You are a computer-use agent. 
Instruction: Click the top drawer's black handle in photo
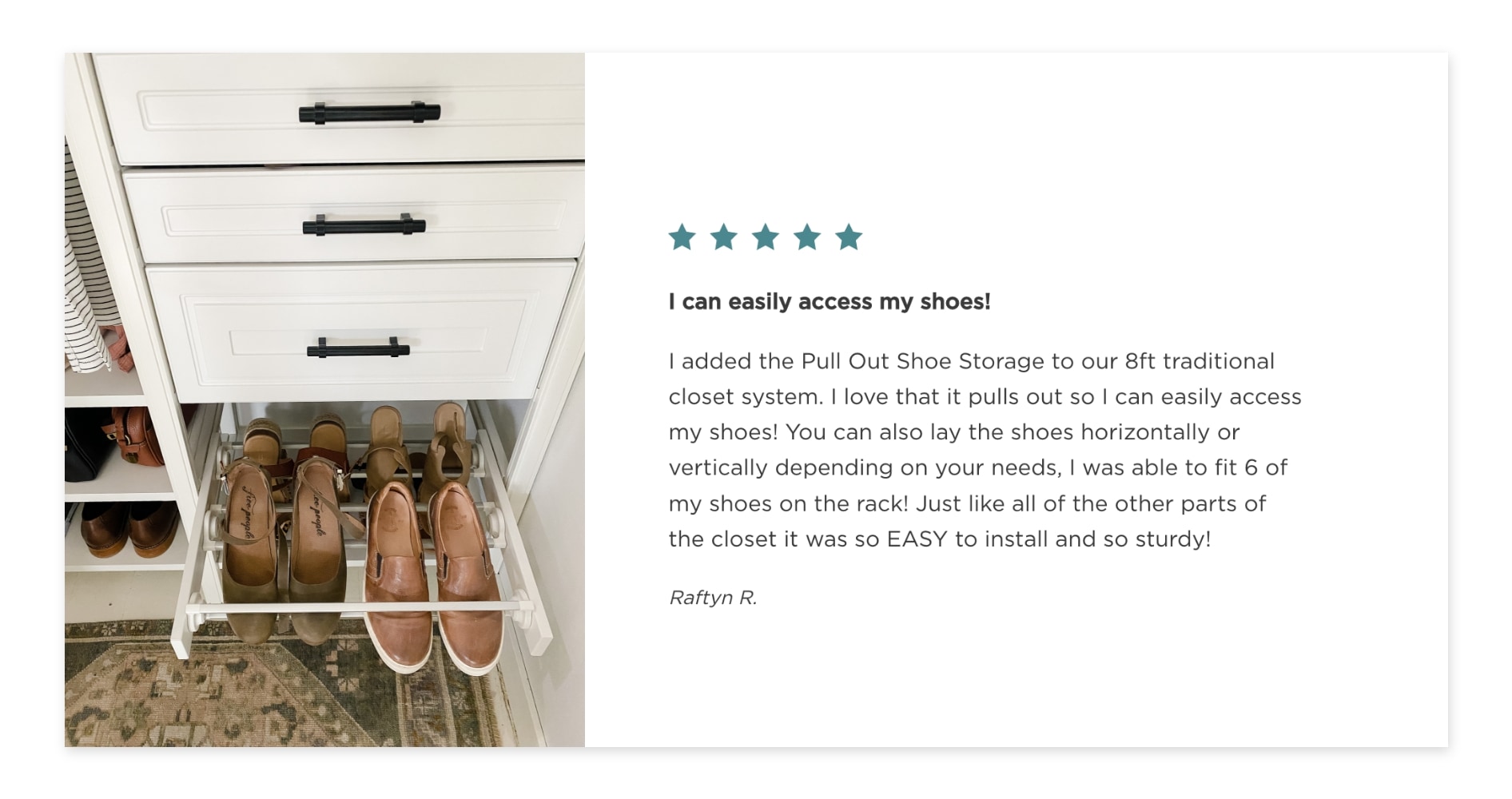click(369, 113)
